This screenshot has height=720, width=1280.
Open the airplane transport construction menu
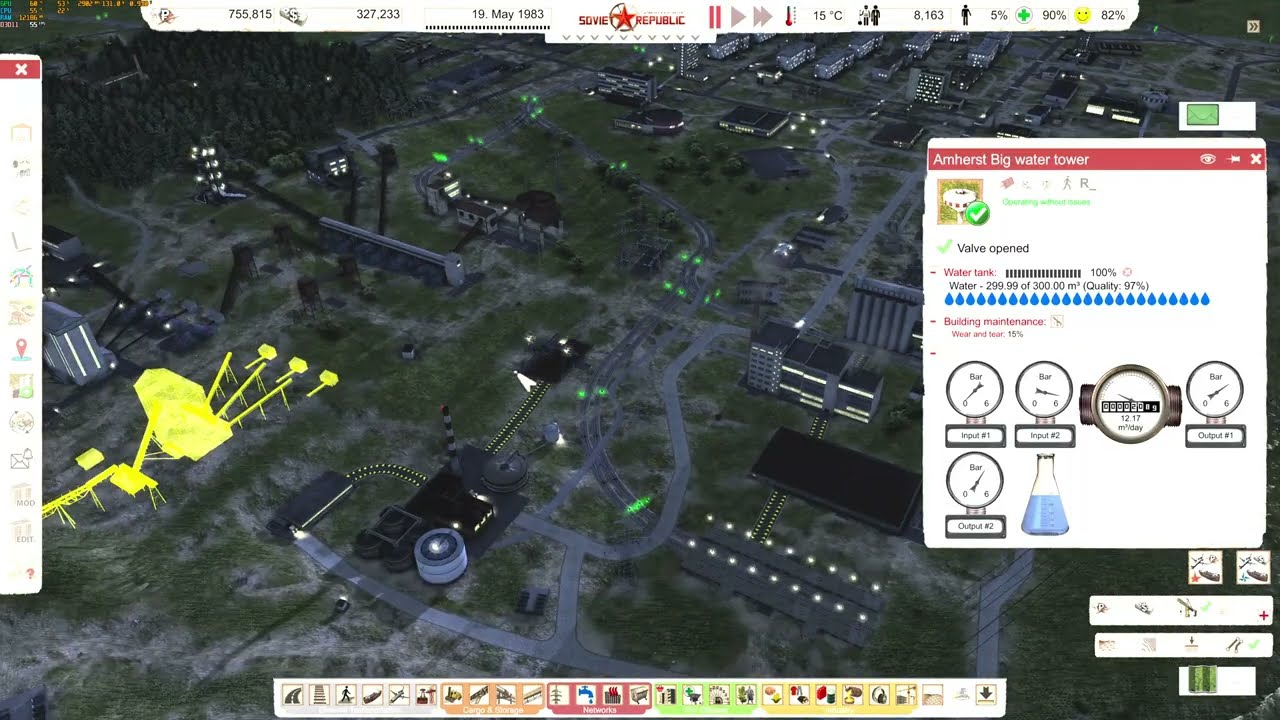(x=399, y=694)
